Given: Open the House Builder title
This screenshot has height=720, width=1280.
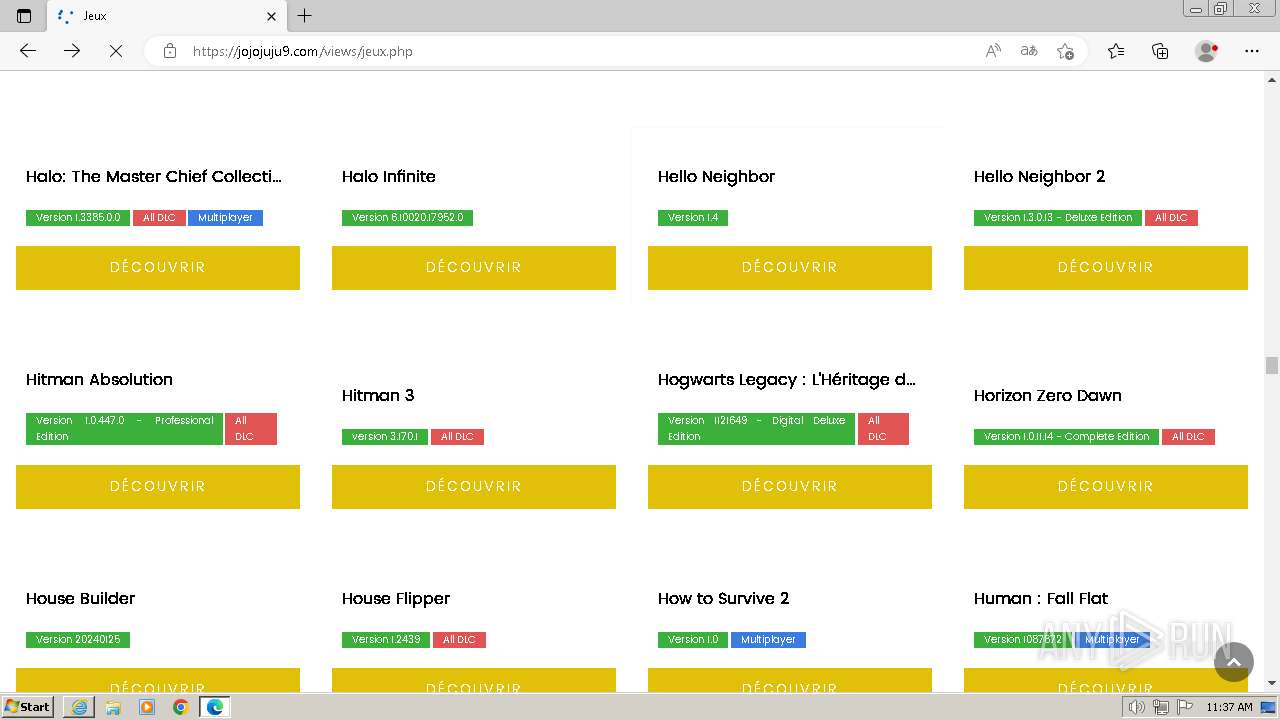Looking at the screenshot, I should point(80,599).
